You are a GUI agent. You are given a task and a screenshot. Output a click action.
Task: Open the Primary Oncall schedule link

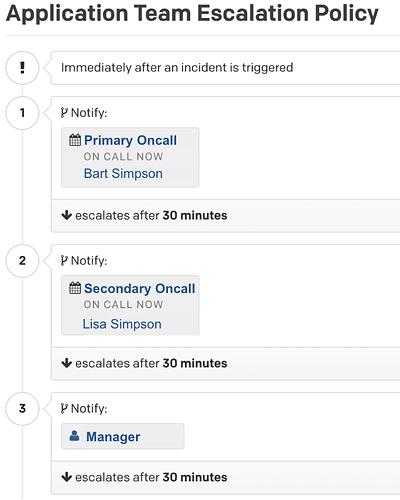(x=130, y=140)
